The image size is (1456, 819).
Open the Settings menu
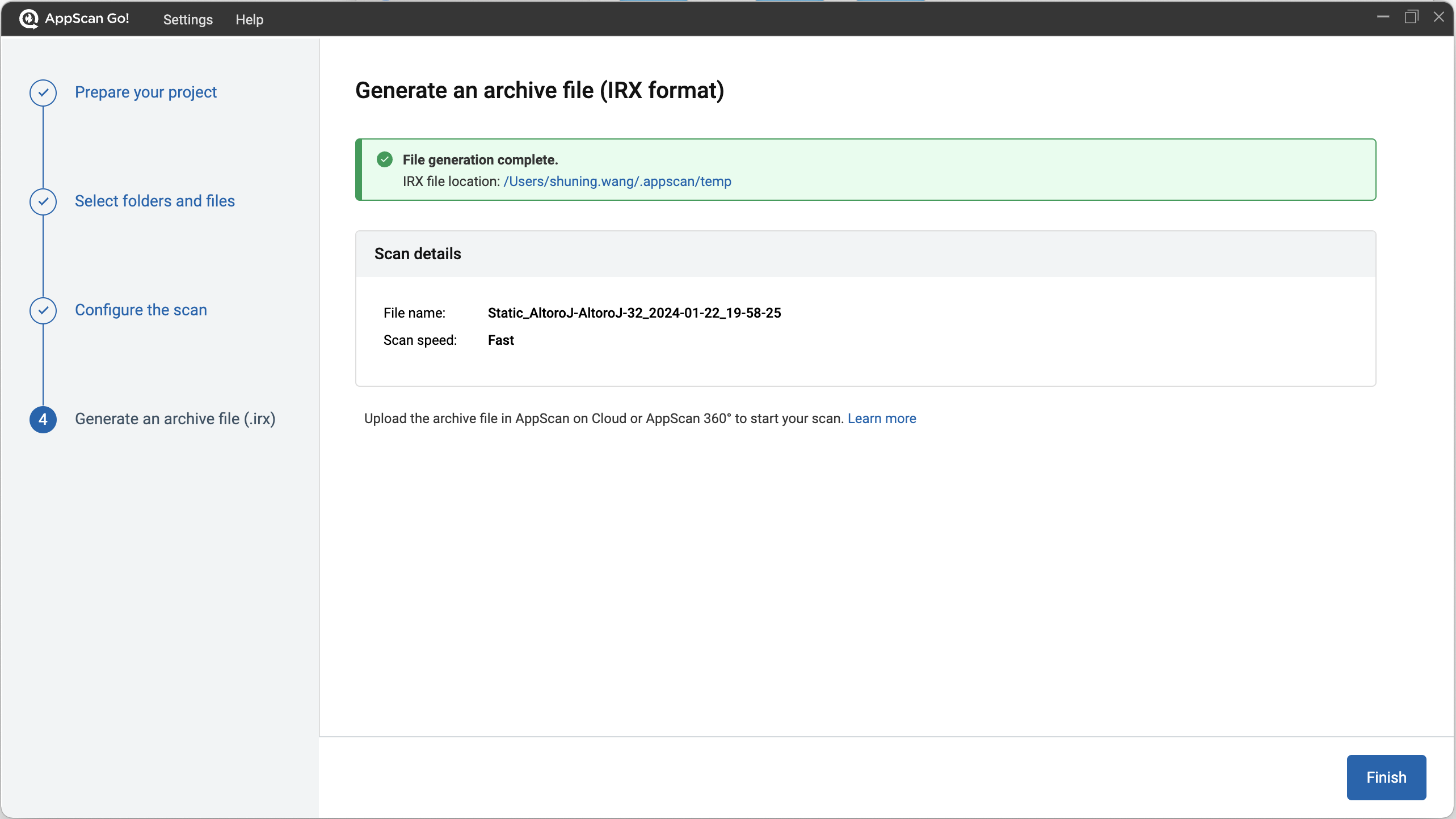[x=188, y=19]
